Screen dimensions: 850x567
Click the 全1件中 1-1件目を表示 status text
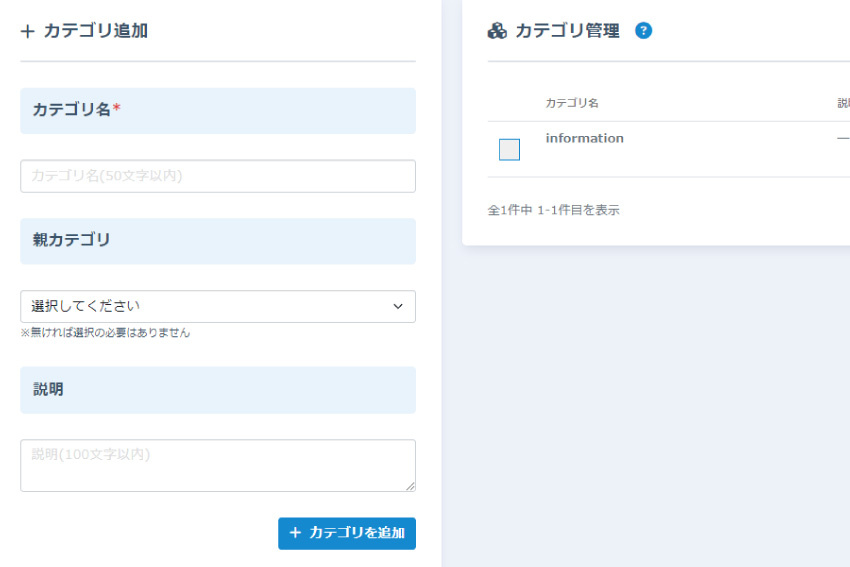click(553, 210)
